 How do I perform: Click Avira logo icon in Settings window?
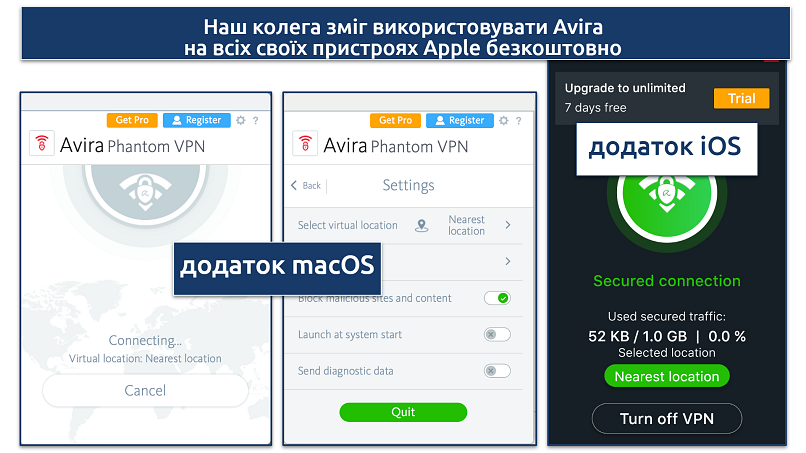[x=305, y=143]
